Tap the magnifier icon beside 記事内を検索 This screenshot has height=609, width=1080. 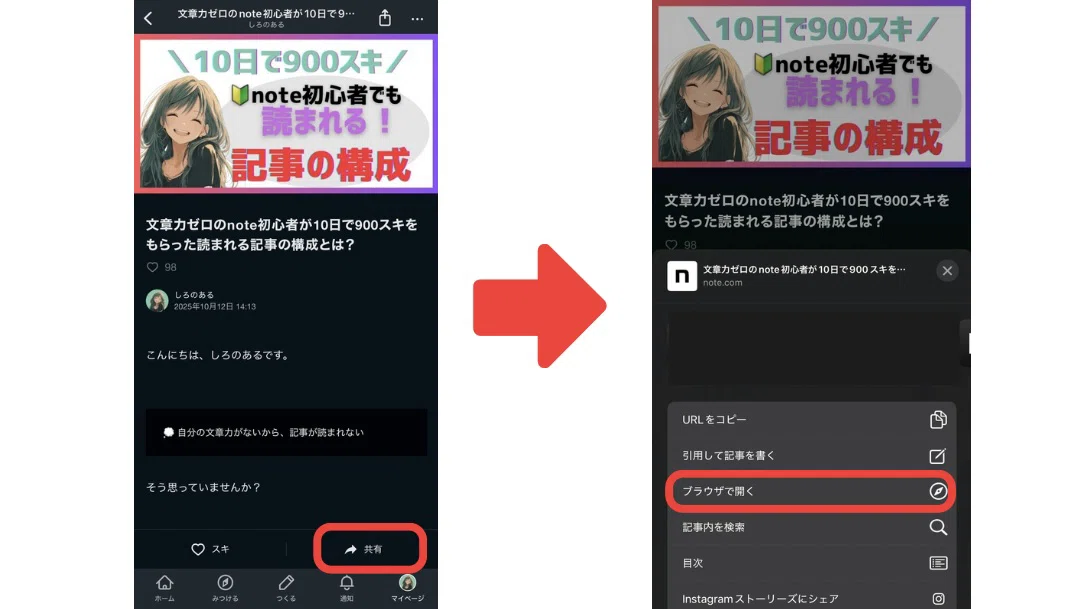pos(938,527)
